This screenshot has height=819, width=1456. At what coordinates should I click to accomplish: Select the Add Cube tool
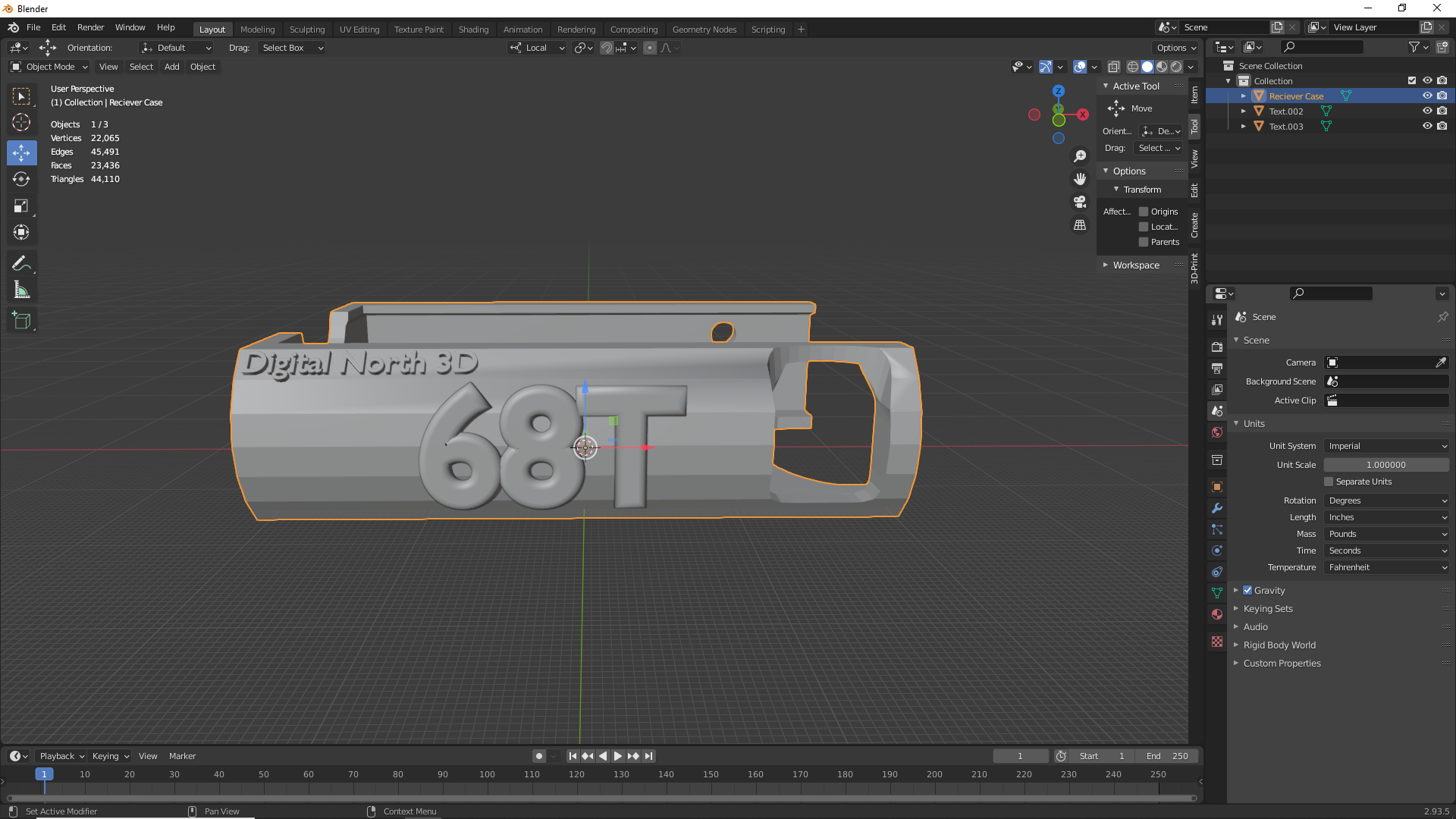[x=21, y=321]
